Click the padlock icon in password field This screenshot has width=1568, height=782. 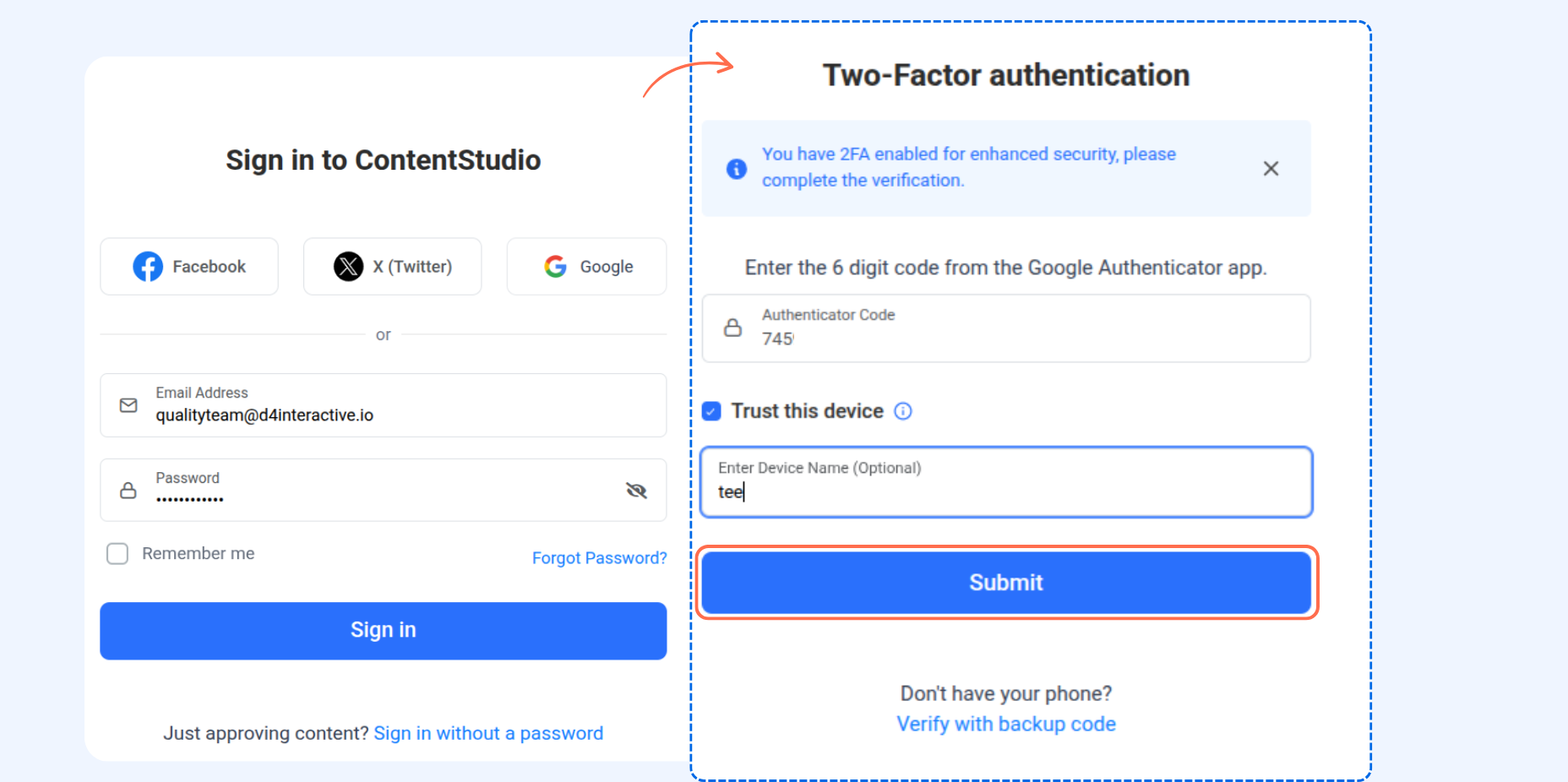click(x=128, y=491)
